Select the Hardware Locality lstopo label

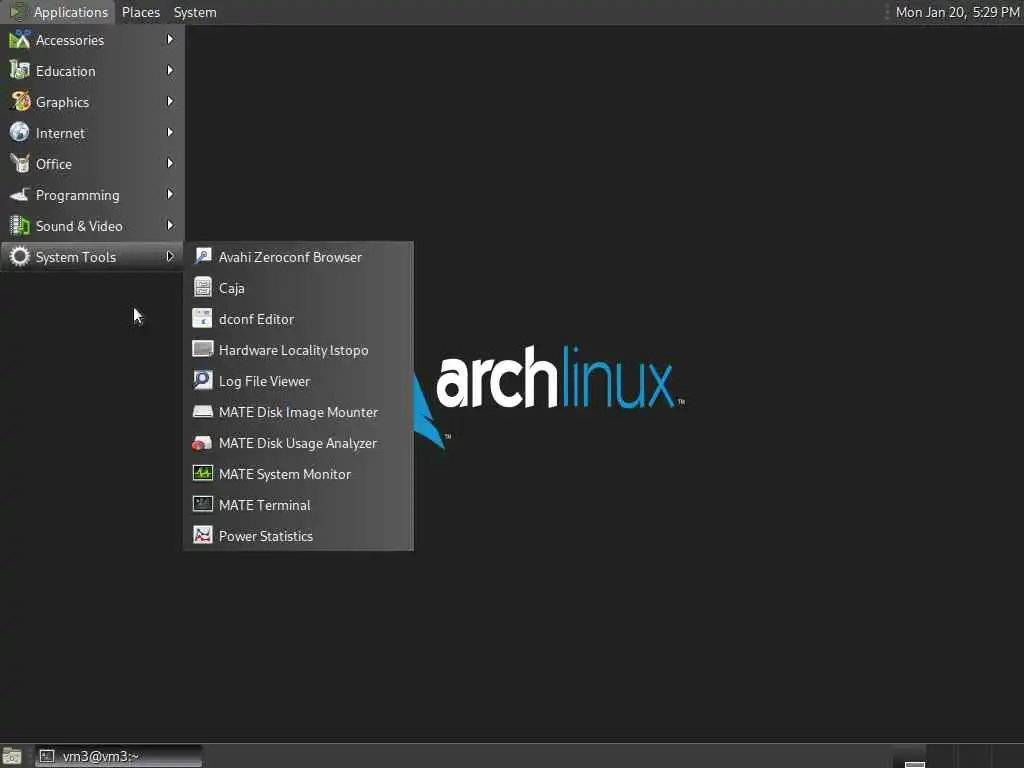pos(293,351)
